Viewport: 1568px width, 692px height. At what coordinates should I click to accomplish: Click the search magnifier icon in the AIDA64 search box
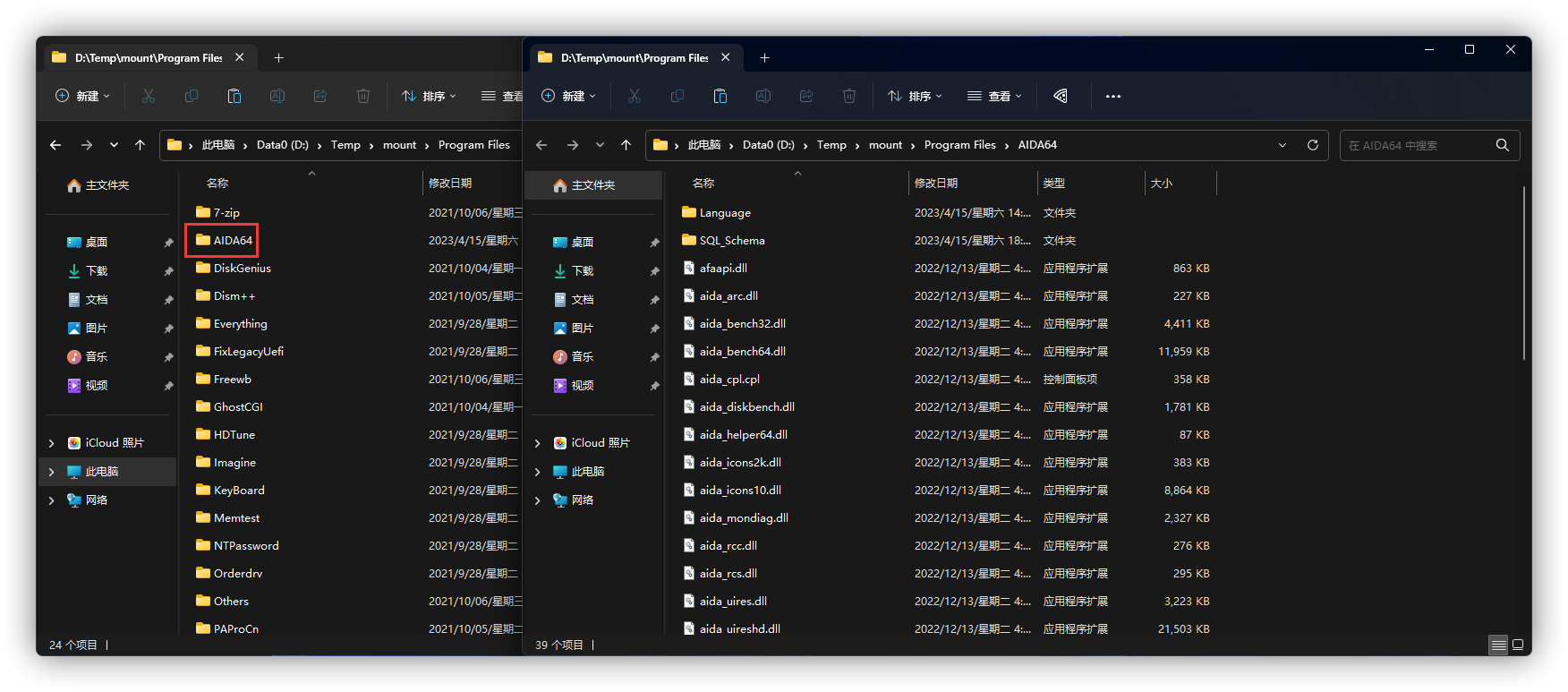pyautogui.click(x=1502, y=145)
